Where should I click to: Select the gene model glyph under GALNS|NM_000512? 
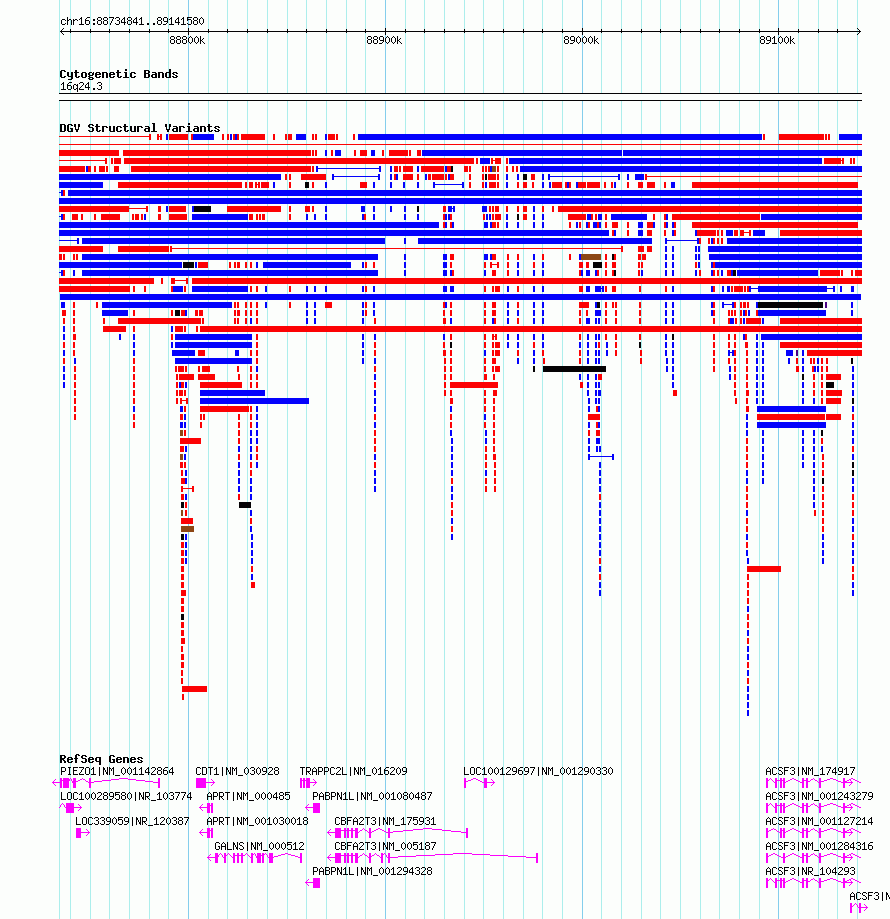point(255,858)
